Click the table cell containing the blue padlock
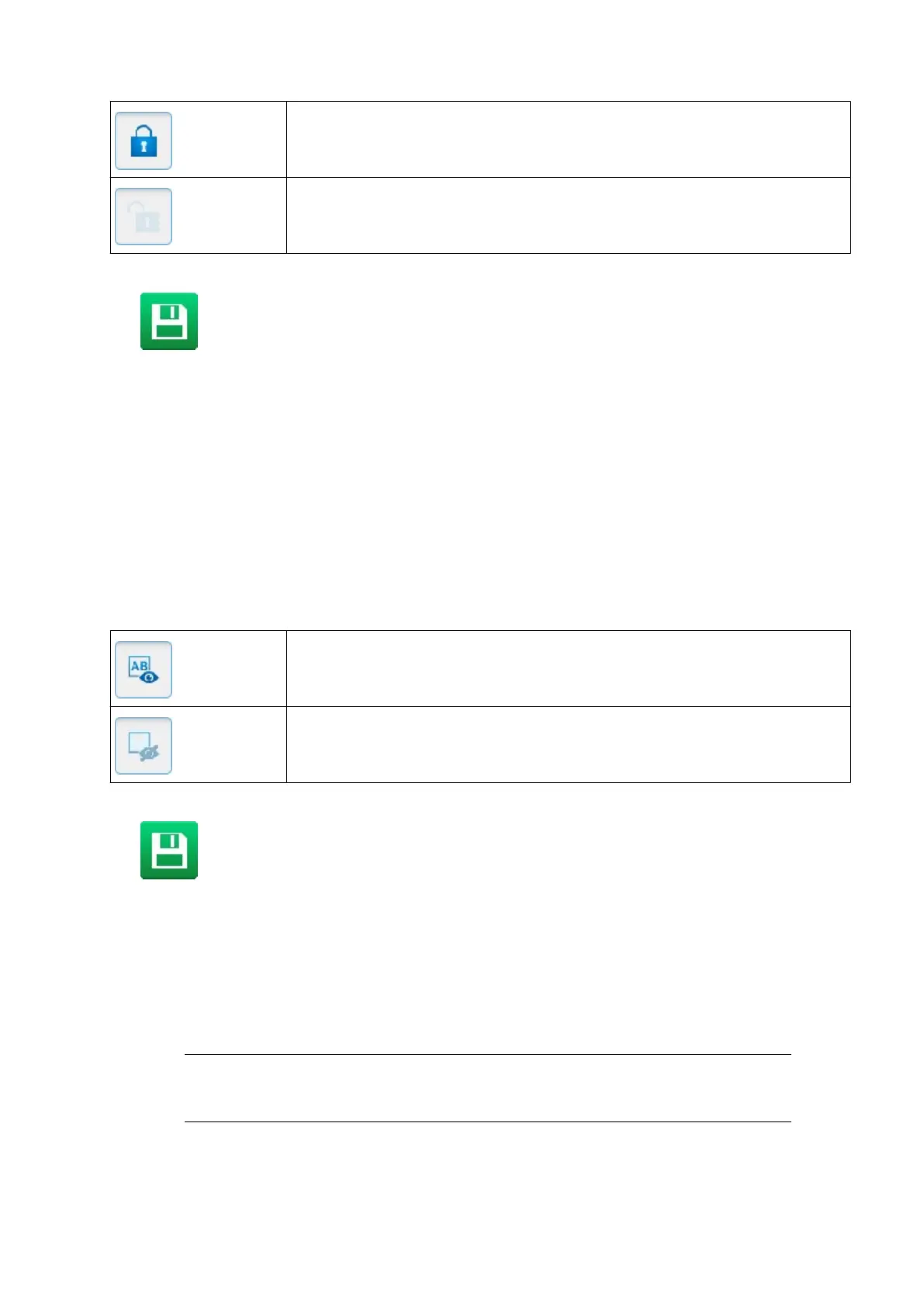 point(199,139)
